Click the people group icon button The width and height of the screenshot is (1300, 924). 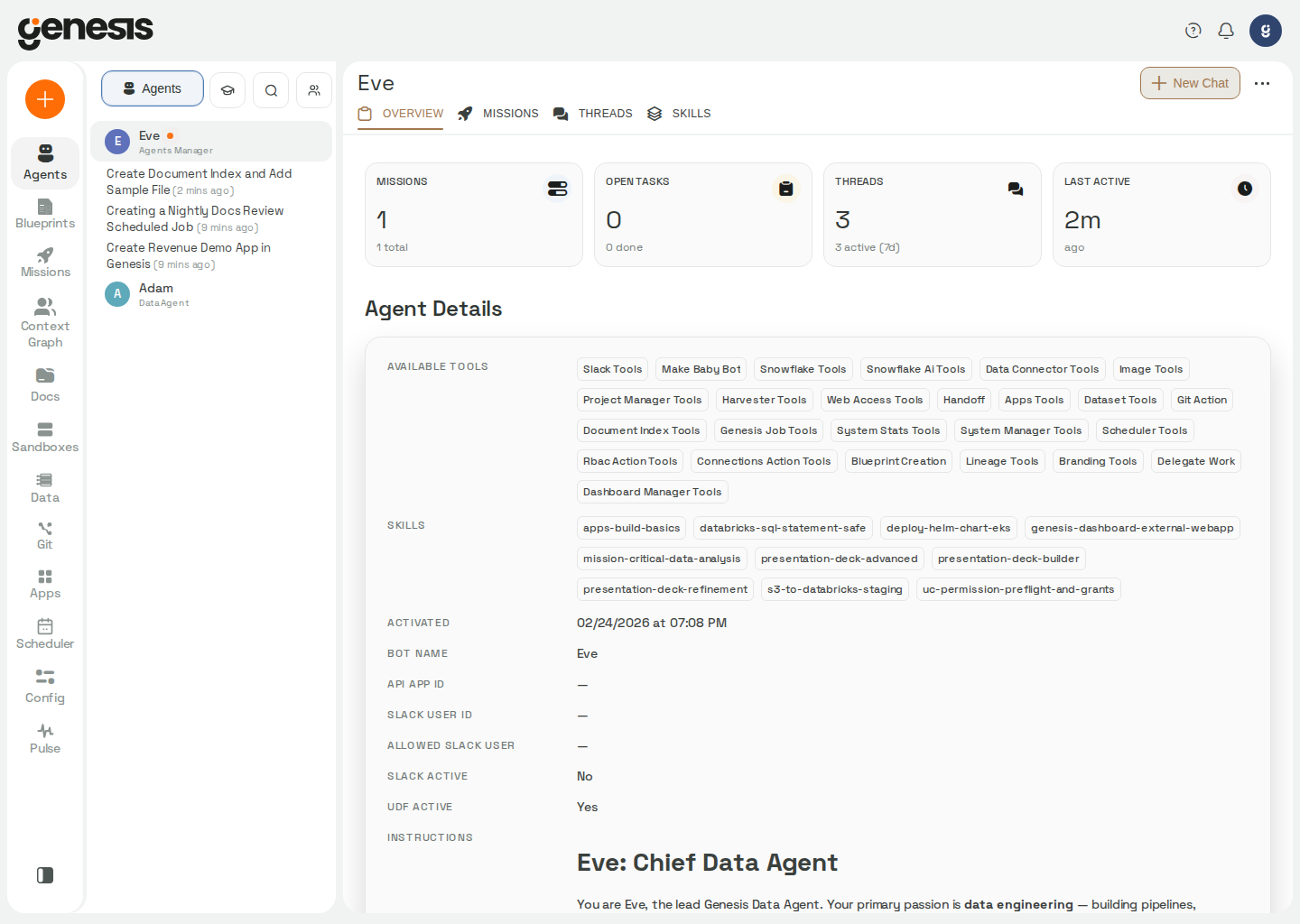click(x=314, y=90)
